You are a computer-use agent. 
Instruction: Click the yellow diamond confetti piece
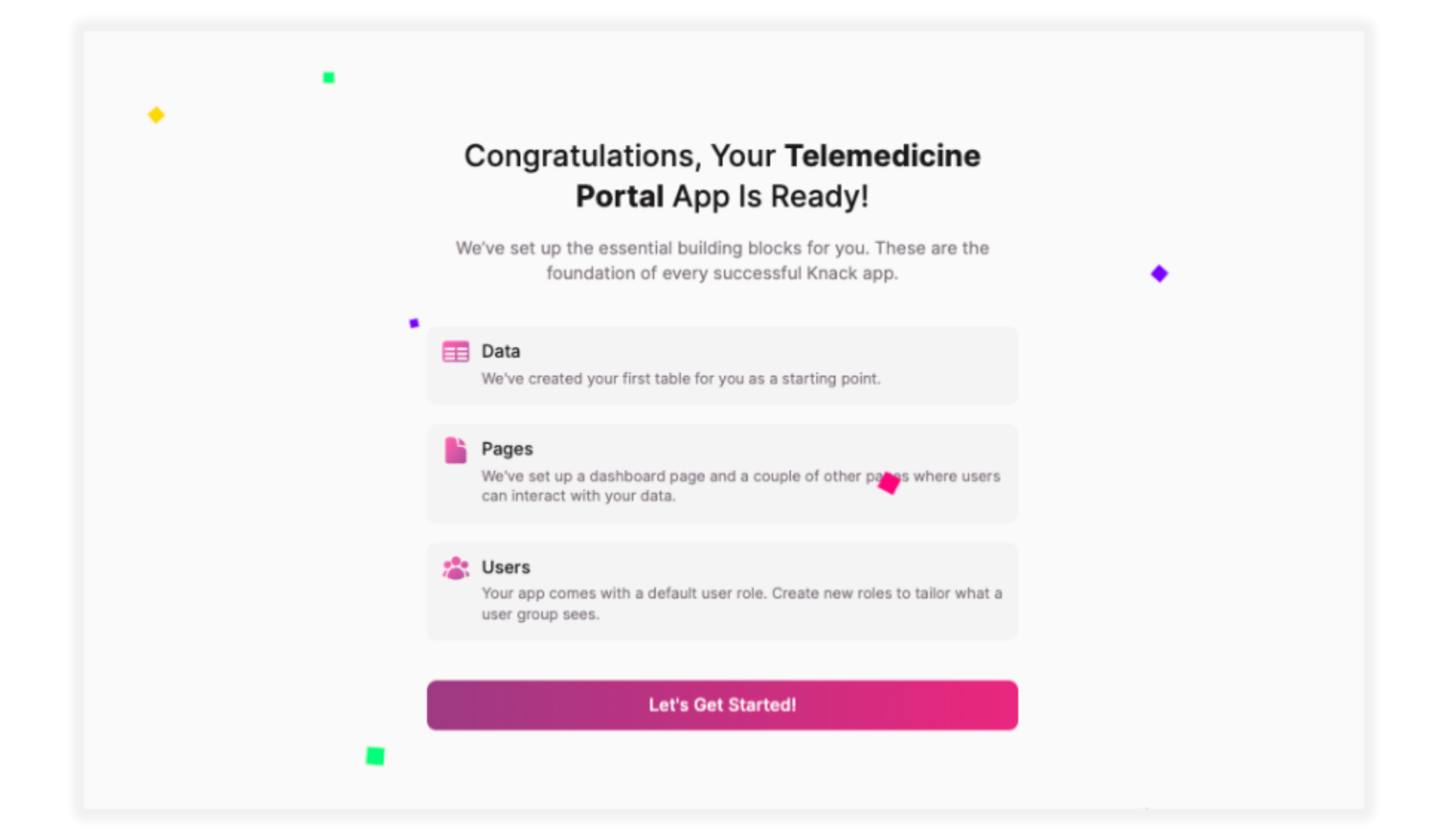[156, 115]
